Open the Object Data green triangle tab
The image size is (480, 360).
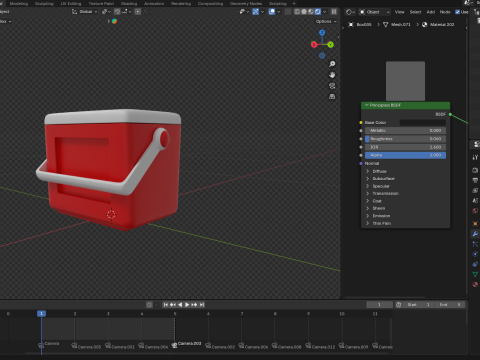pyautogui.click(x=475, y=274)
